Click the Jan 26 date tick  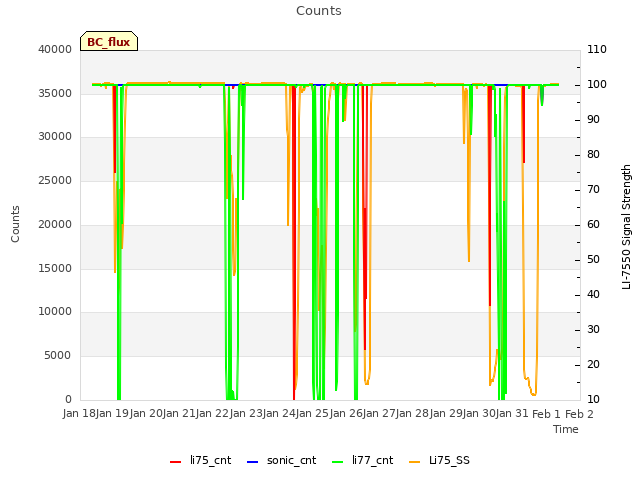(346, 414)
